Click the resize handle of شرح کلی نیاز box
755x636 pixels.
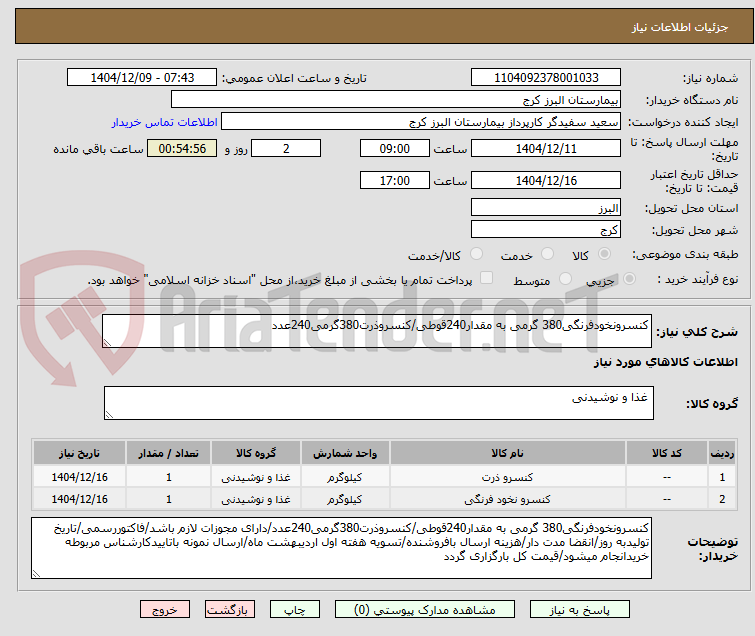(107, 342)
